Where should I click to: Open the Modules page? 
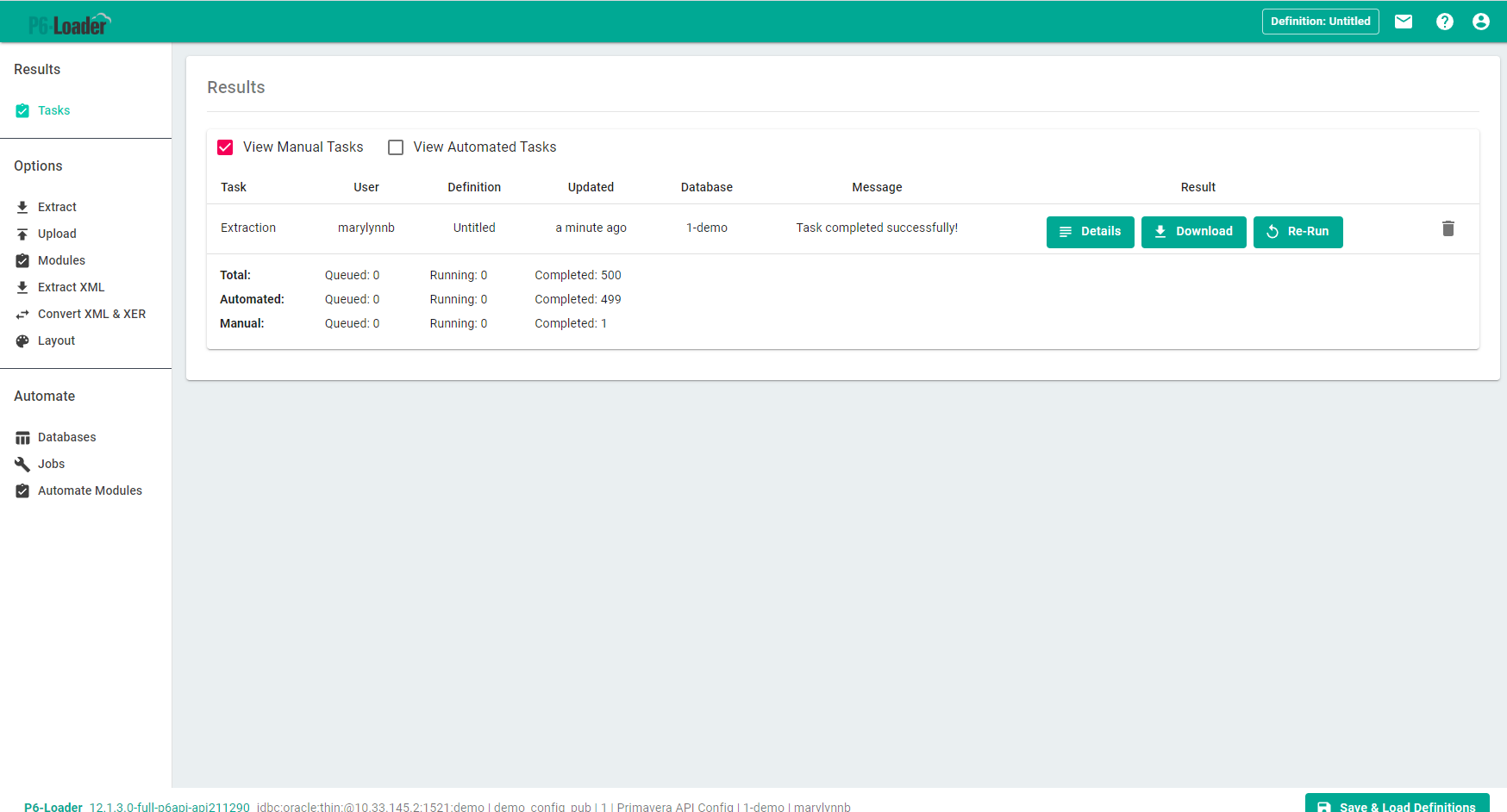[61, 260]
